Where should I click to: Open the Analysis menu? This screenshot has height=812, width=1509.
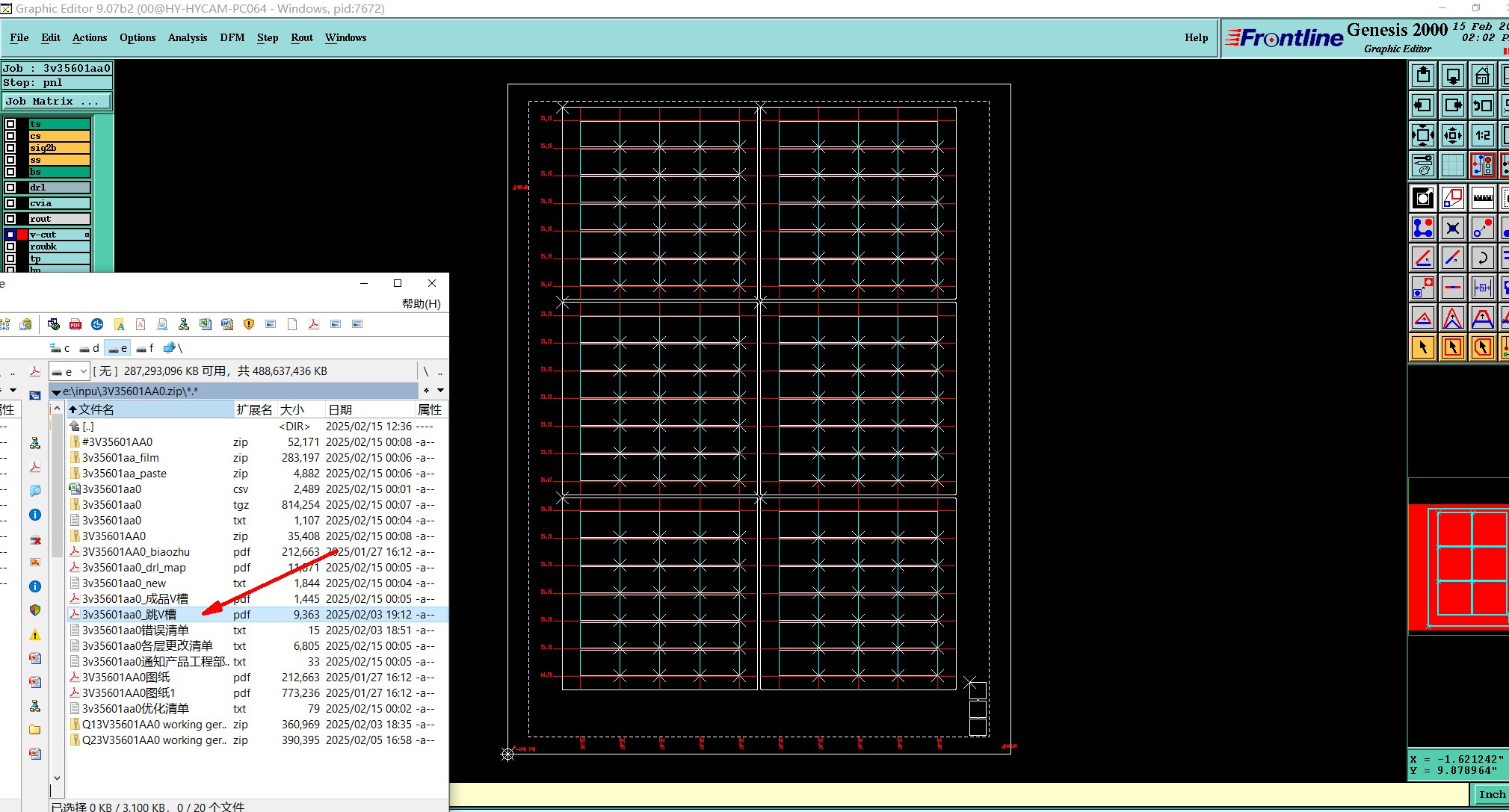[187, 37]
